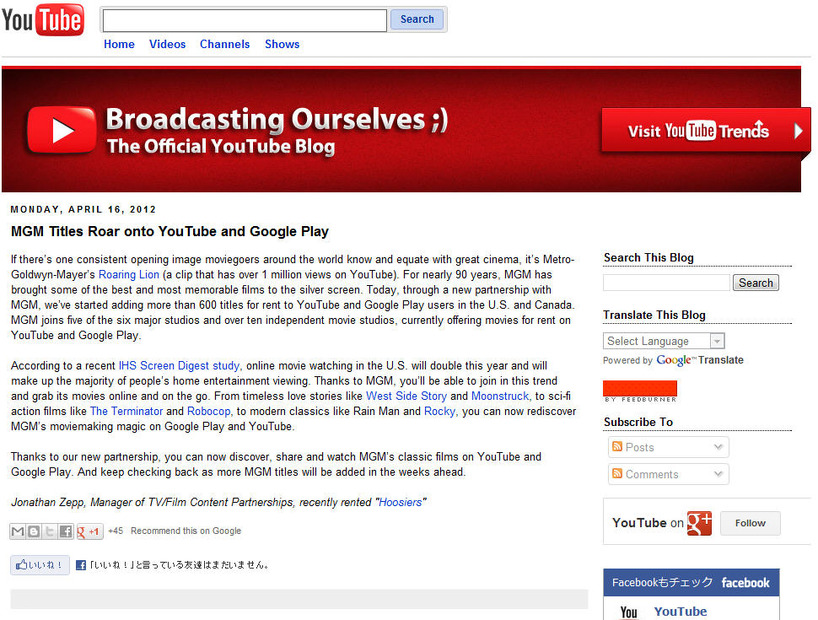
Task: Click the Facebook Like thumbs-up button
Action: [x=40, y=565]
